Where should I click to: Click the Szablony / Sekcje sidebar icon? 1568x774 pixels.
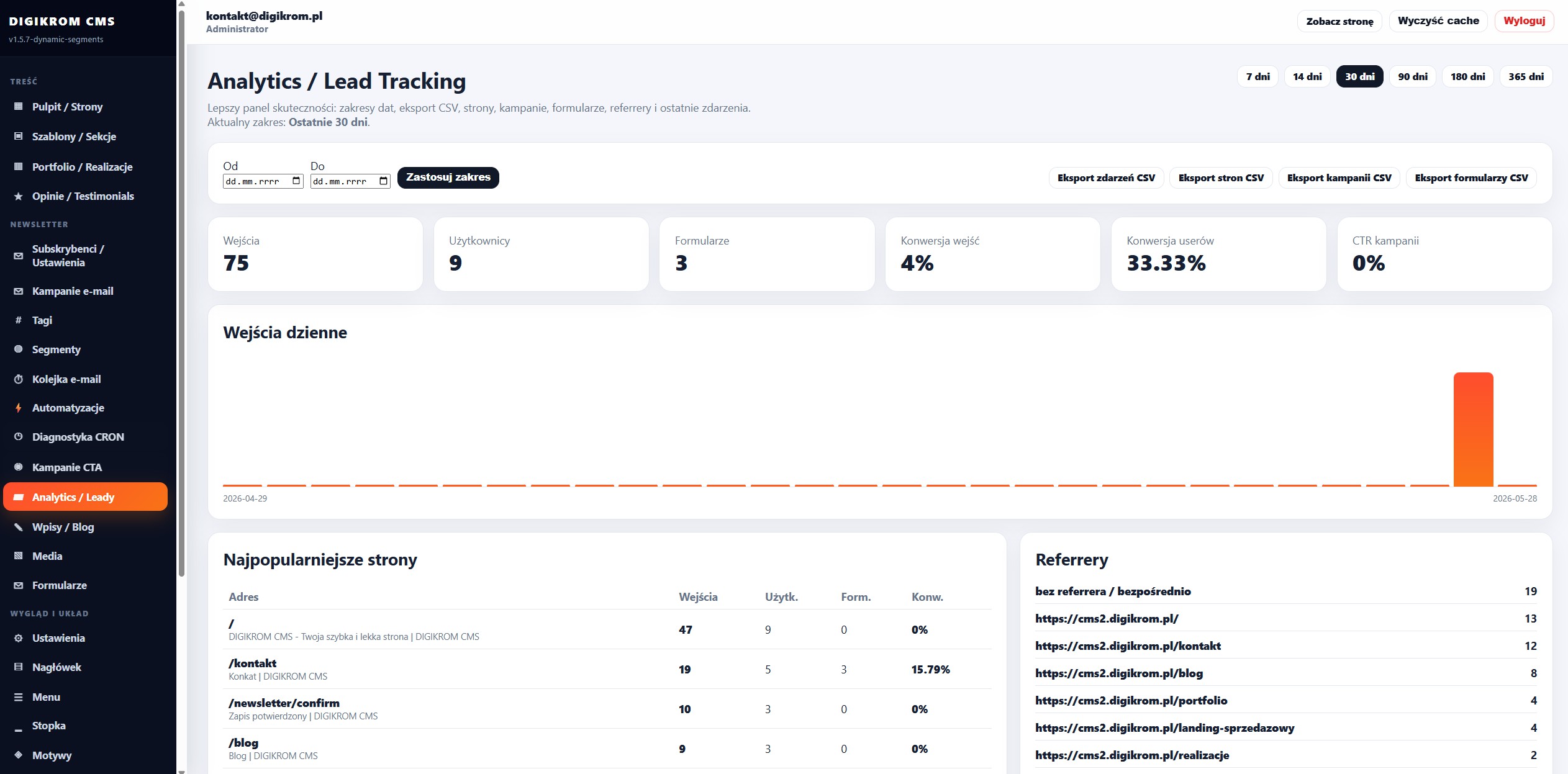19,137
